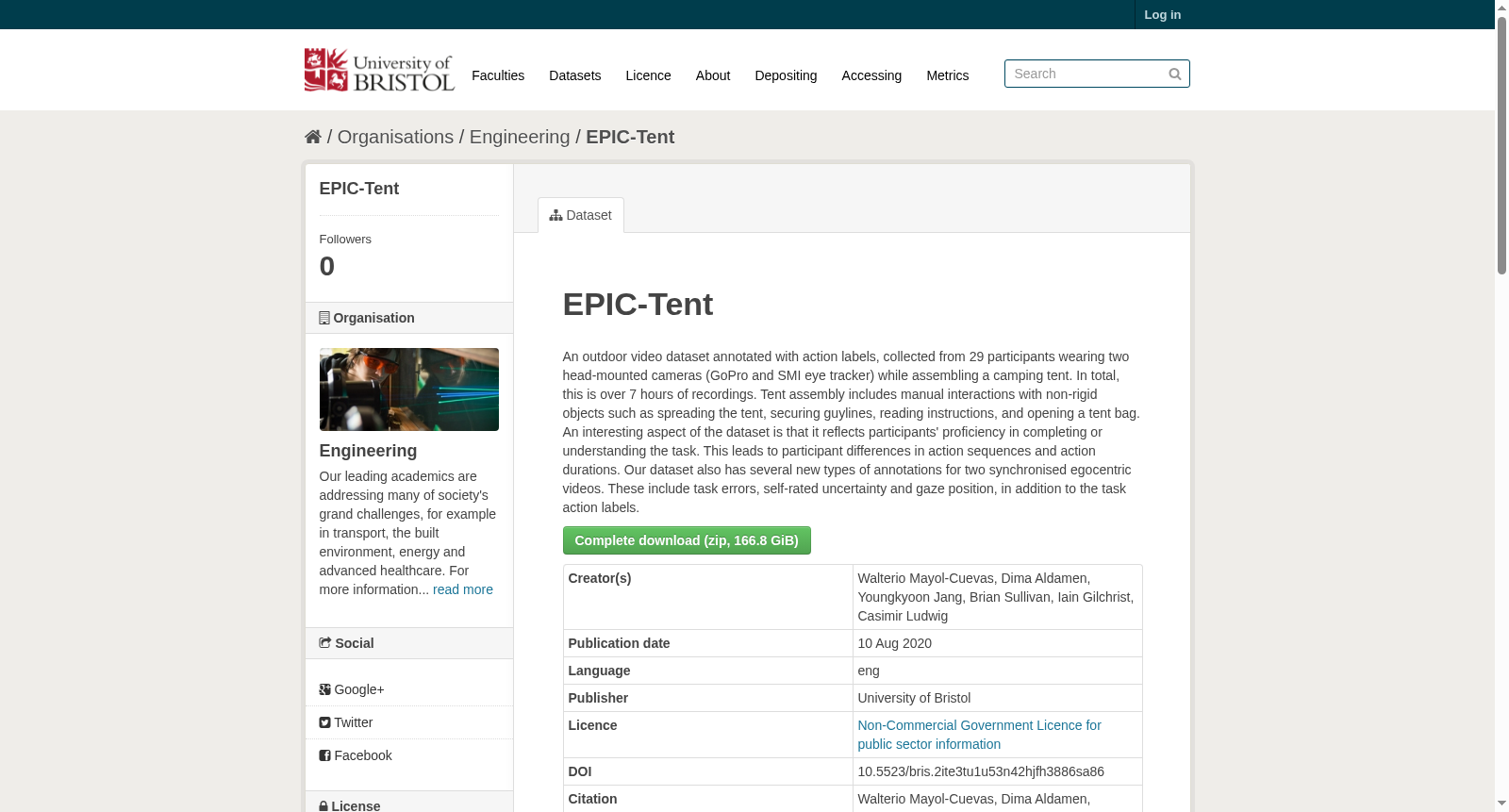Click the 'Publication date' table label

pos(619,643)
